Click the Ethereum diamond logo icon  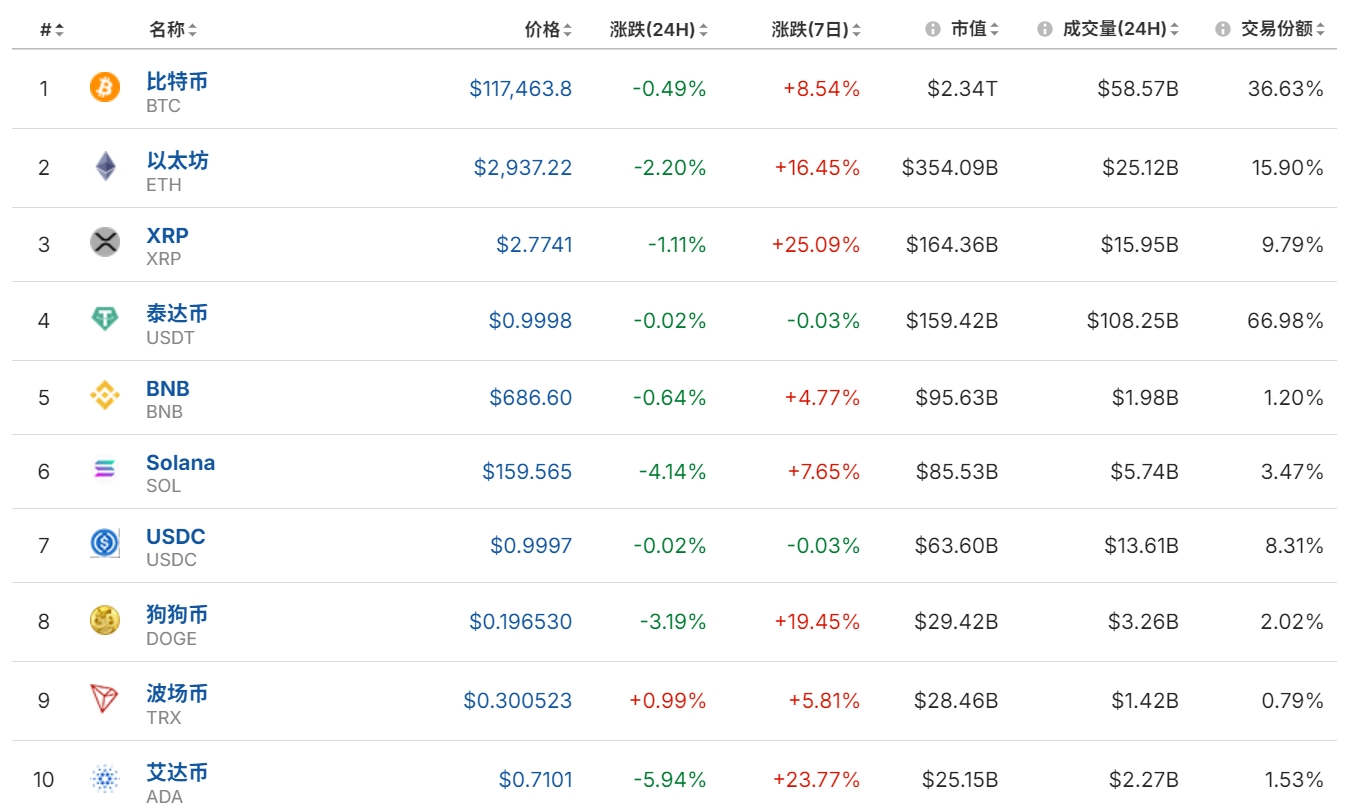[x=105, y=167]
